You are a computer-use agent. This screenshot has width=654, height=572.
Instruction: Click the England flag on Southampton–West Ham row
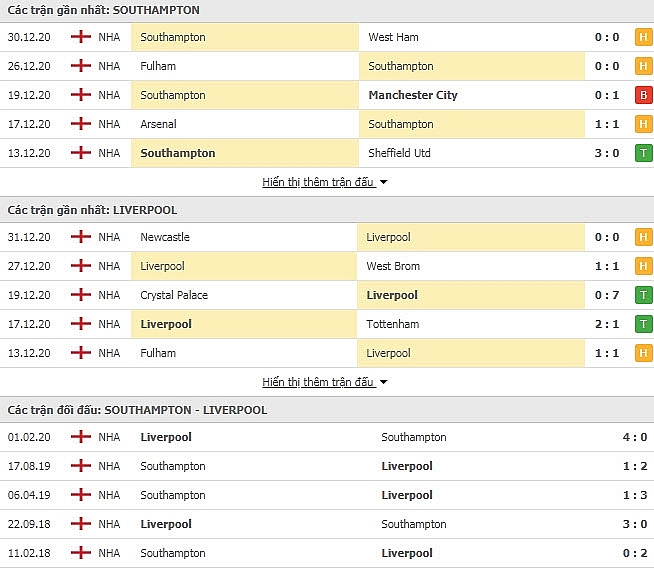(x=81, y=37)
